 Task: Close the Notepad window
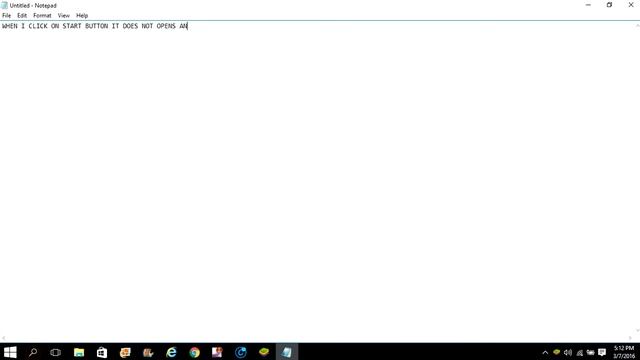click(631, 5)
